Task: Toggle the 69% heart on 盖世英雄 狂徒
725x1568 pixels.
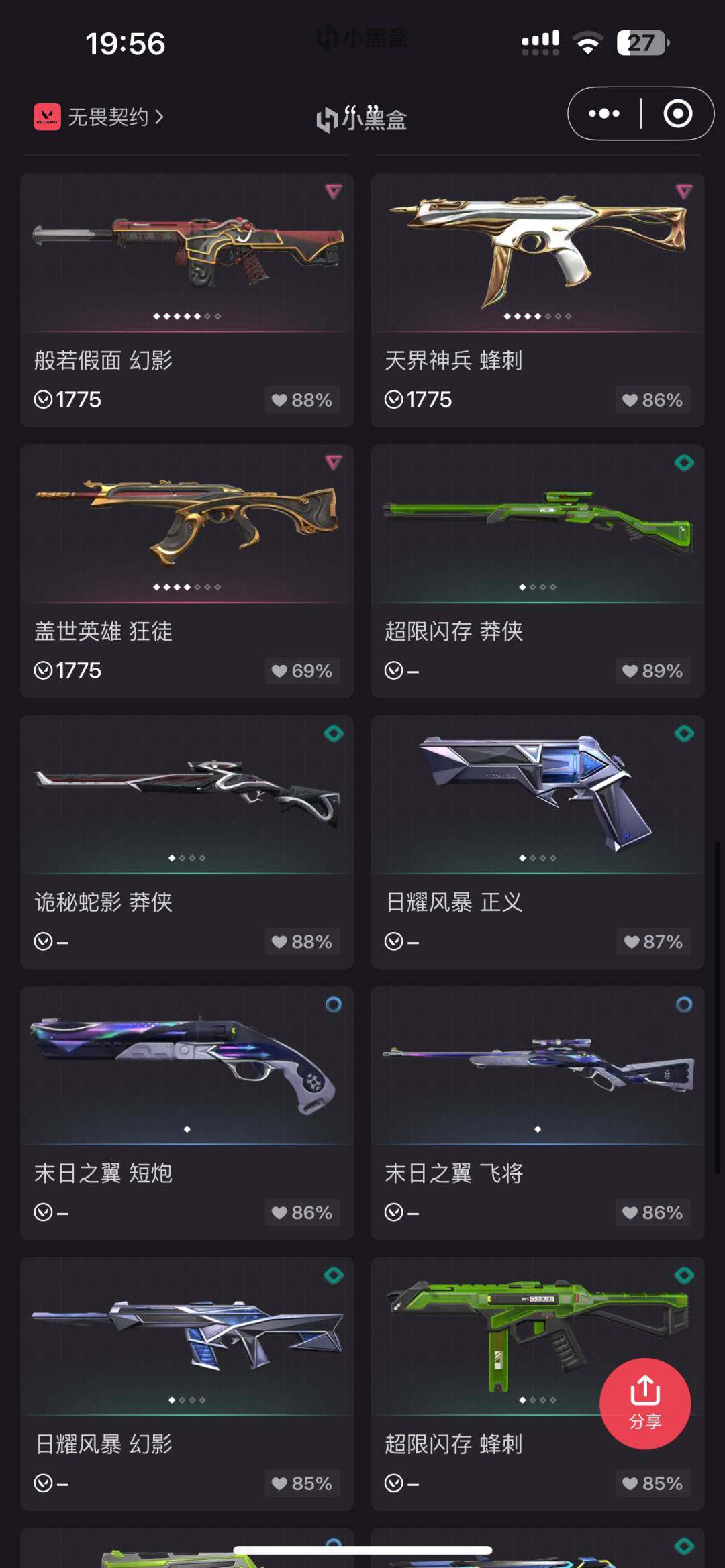Action: point(302,671)
